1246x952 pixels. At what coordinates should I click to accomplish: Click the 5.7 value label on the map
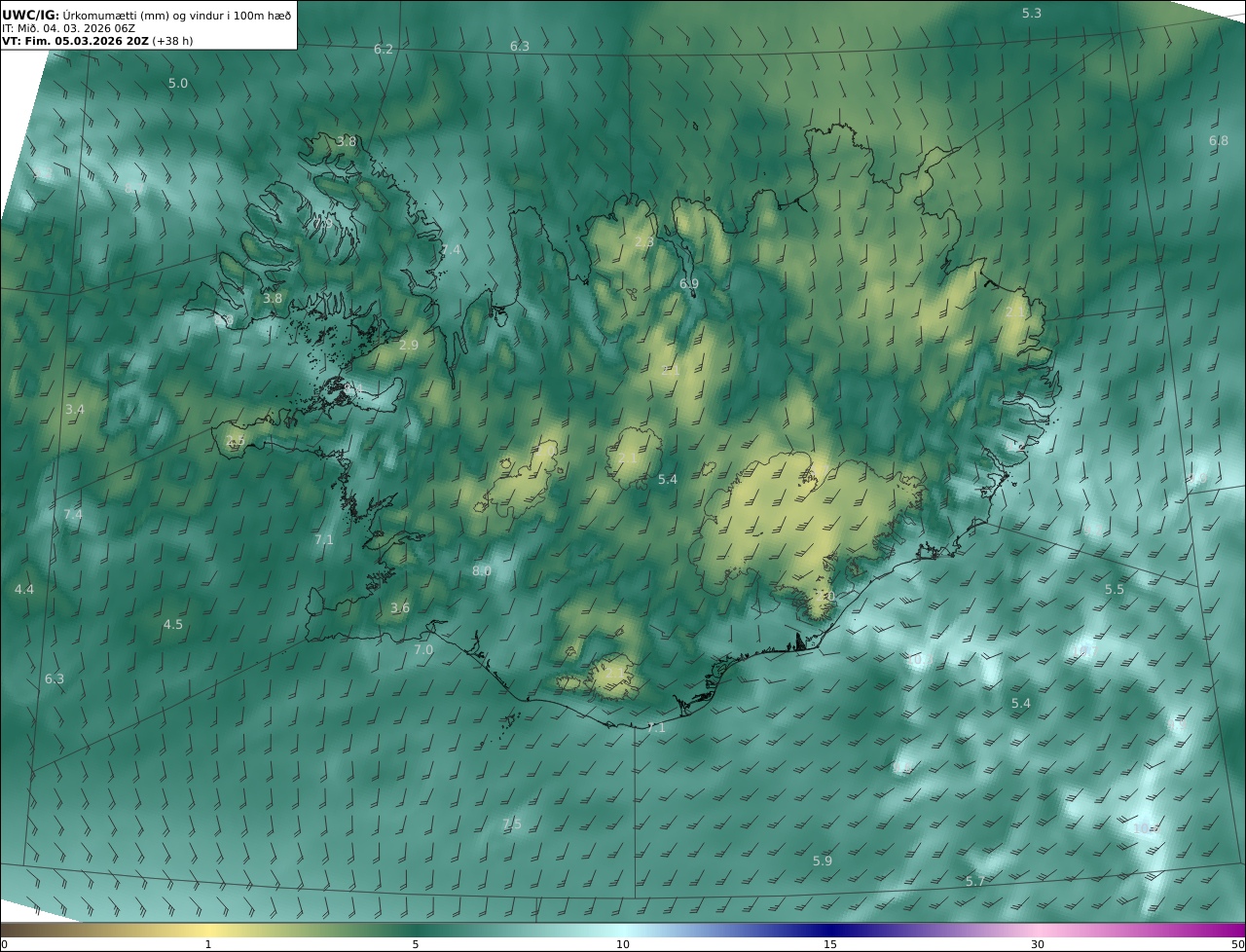click(x=975, y=880)
